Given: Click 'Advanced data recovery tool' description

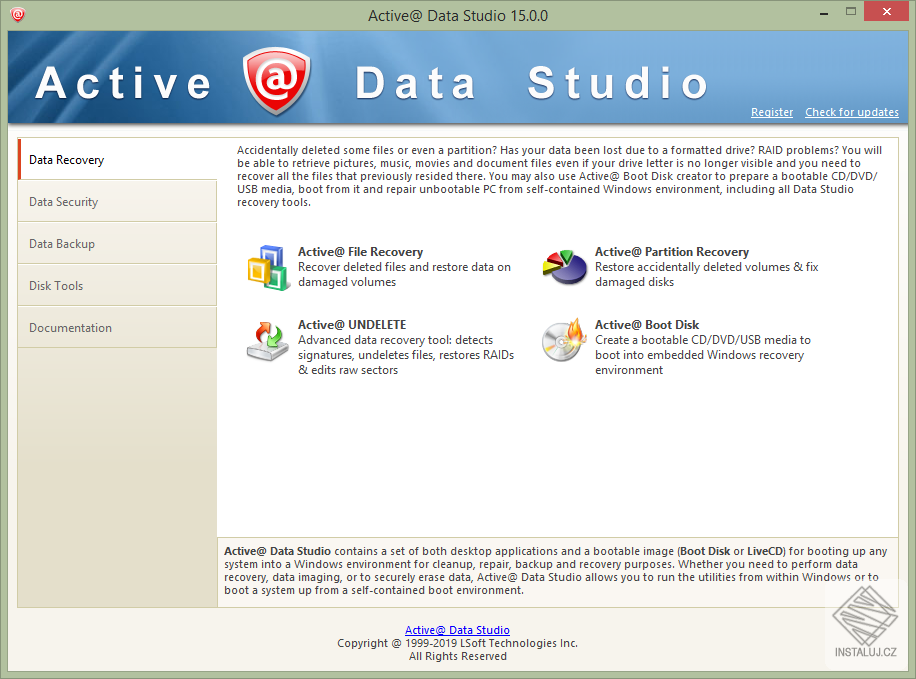Looking at the screenshot, I should click(406, 355).
